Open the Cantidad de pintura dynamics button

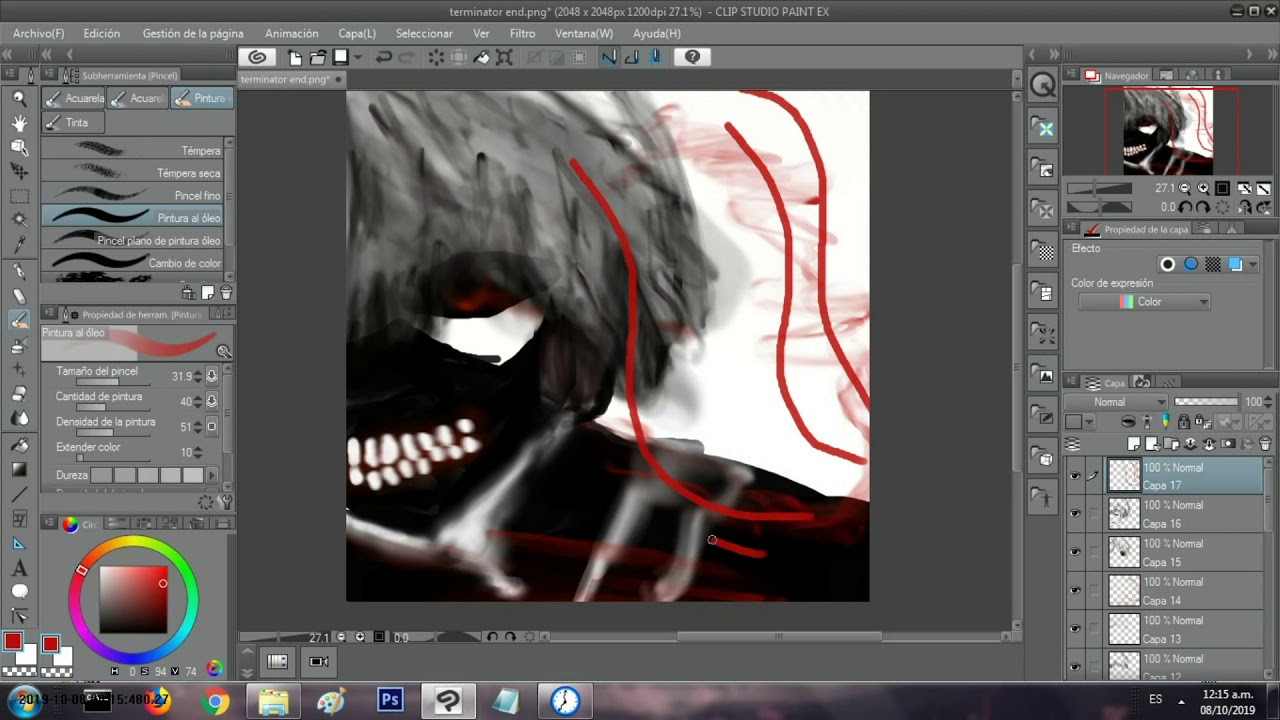tap(211, 401)
